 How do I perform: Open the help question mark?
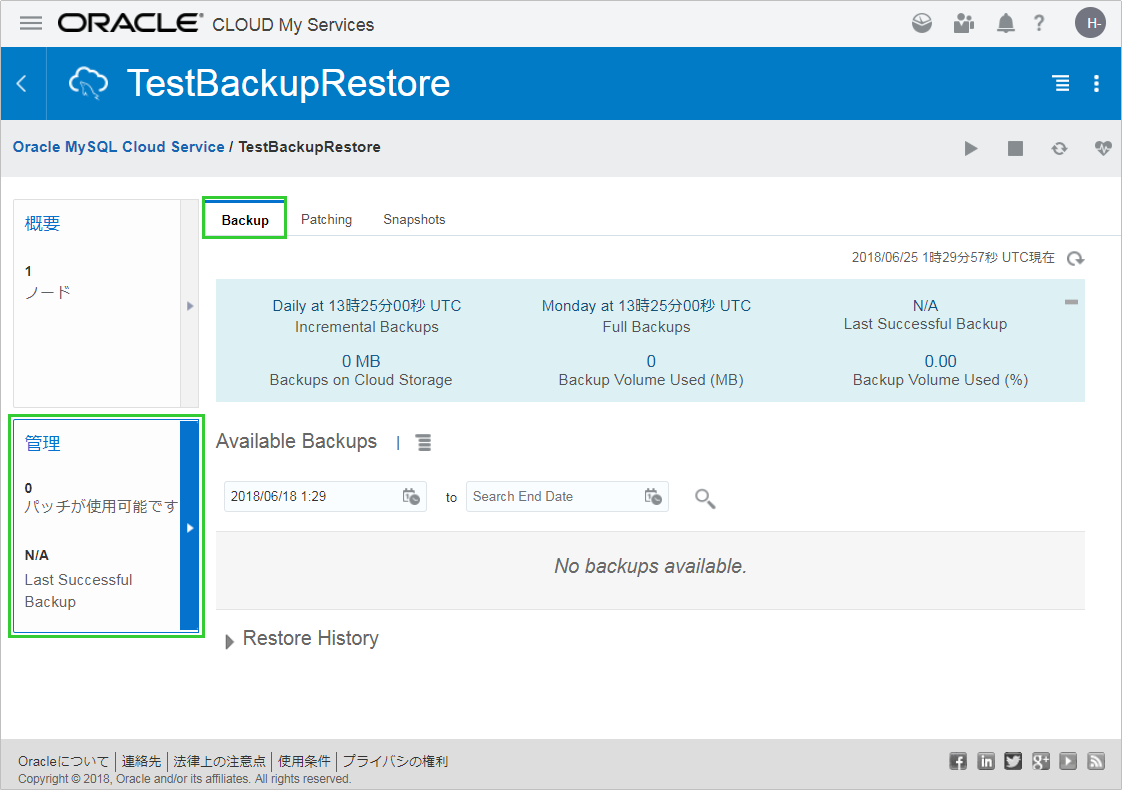coord(1039,24)
